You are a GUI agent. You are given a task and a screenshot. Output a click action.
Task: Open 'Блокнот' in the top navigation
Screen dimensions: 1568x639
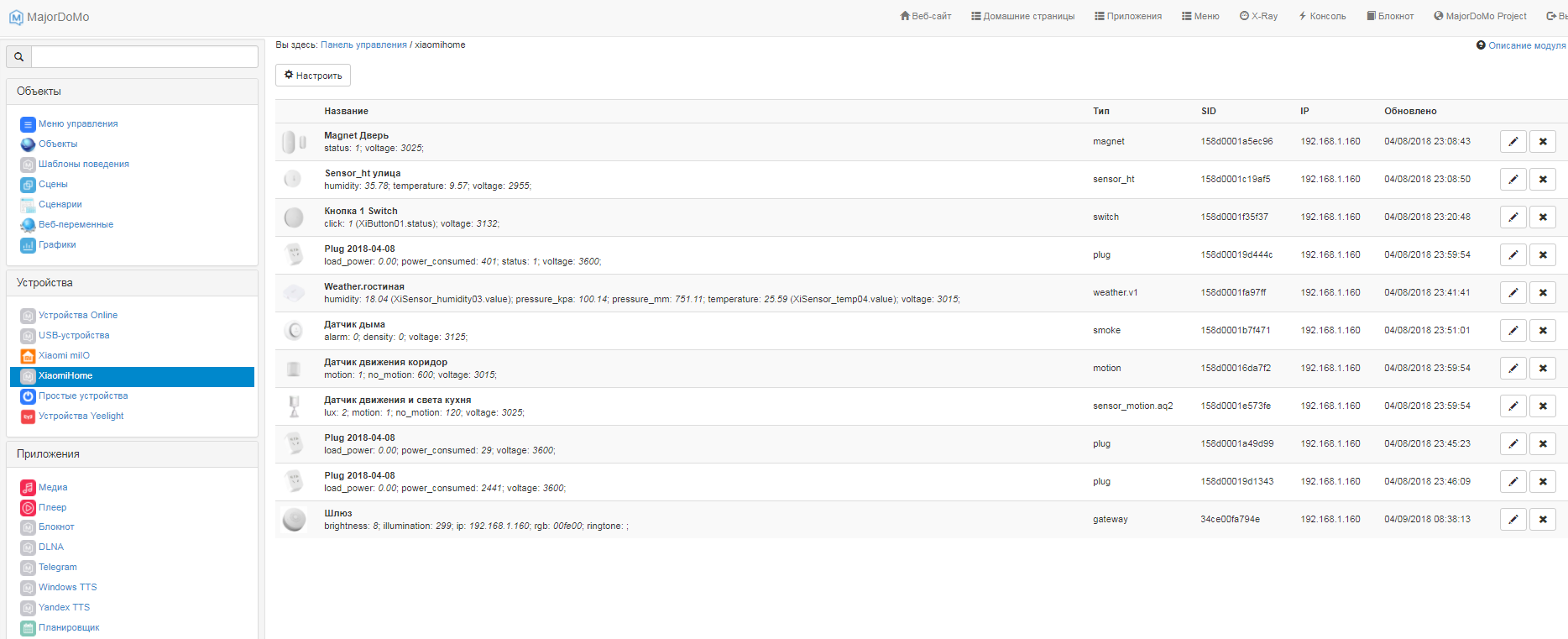coord(1390,16)
